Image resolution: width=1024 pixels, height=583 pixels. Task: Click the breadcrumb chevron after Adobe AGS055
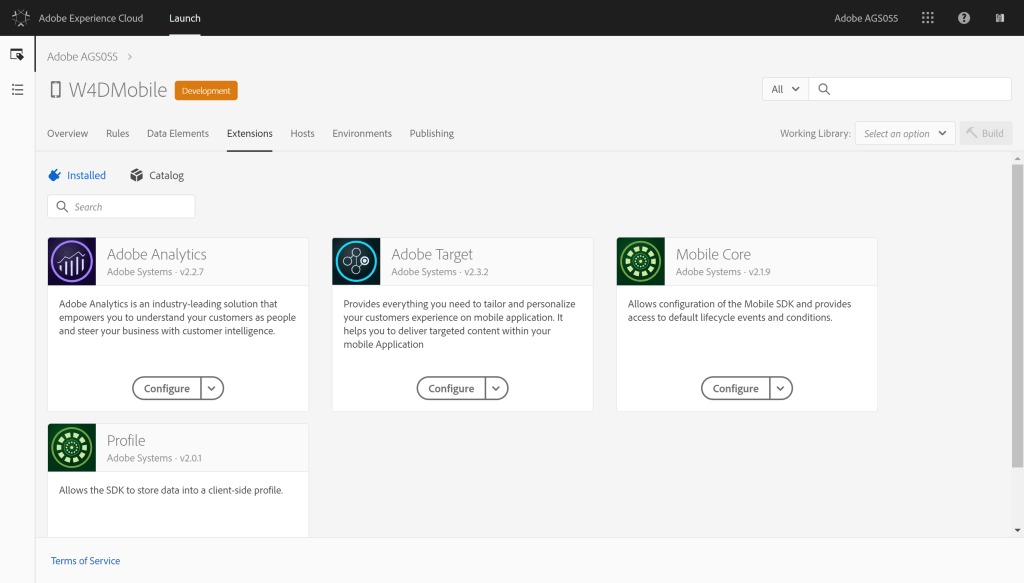coord(130,57)
